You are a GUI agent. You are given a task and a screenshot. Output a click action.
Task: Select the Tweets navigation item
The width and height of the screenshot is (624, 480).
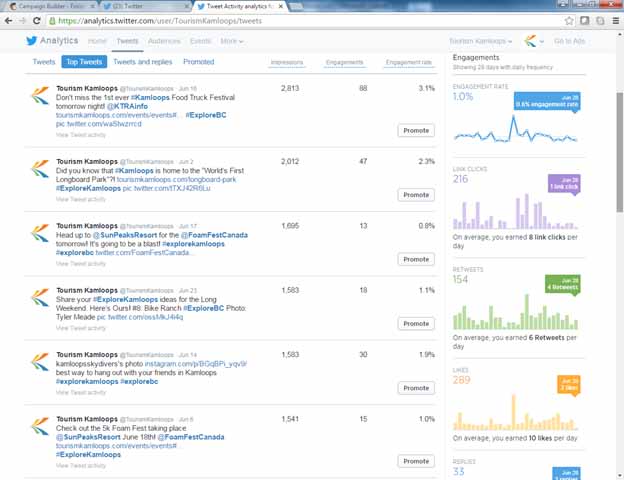coord(127,41)
